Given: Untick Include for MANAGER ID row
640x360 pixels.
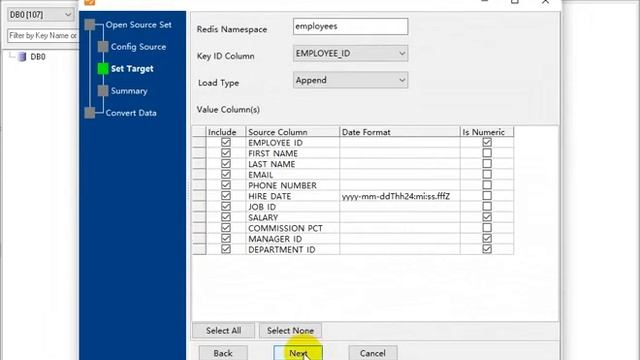Looking at the screenshot, I should (x=226, y=238).
